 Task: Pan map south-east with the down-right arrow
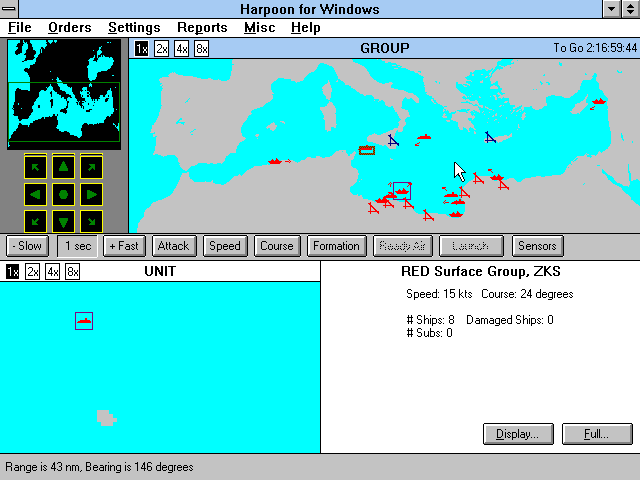(91, 222)
